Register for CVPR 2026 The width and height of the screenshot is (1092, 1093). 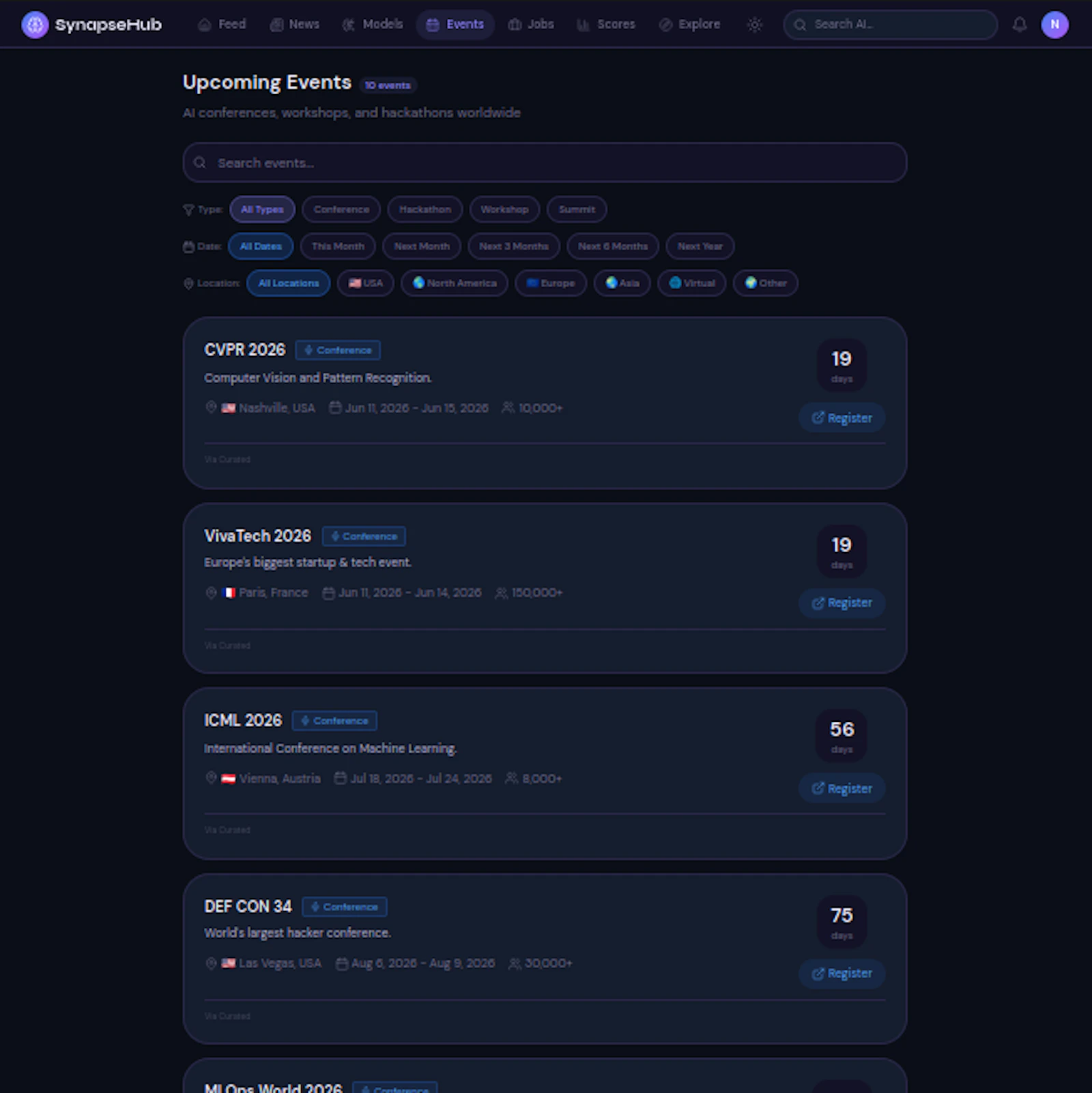coord(842,418)
